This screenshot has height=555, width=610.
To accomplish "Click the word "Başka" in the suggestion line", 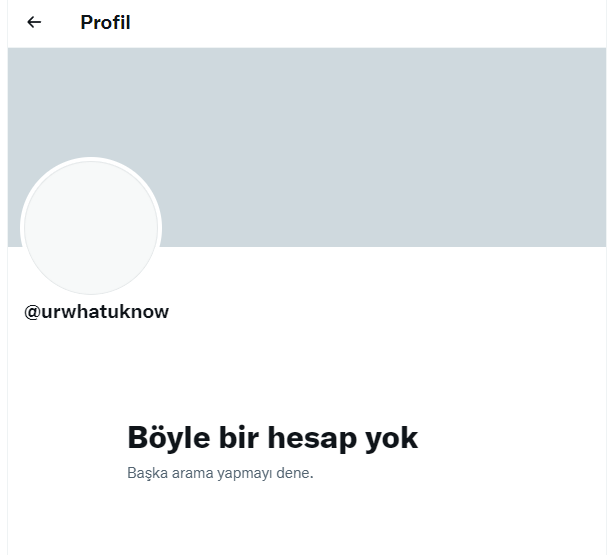I will point(147,474).
